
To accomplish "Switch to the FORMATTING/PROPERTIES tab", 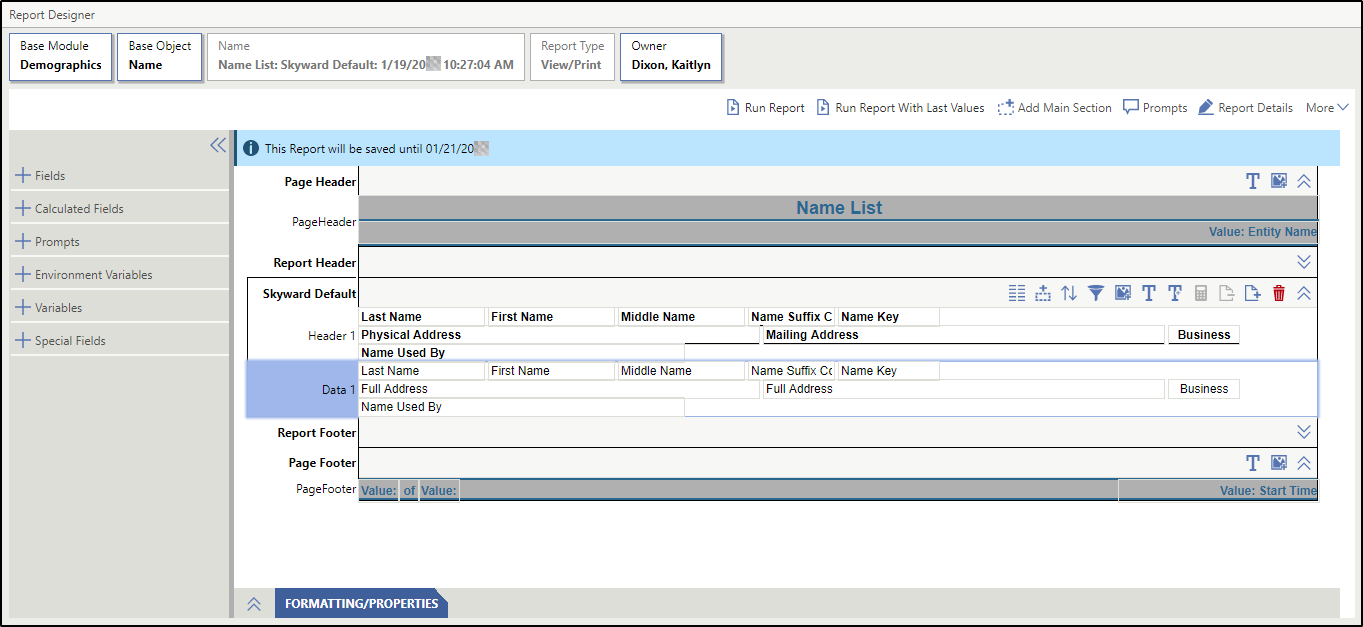I will click(x=361, y=604).
